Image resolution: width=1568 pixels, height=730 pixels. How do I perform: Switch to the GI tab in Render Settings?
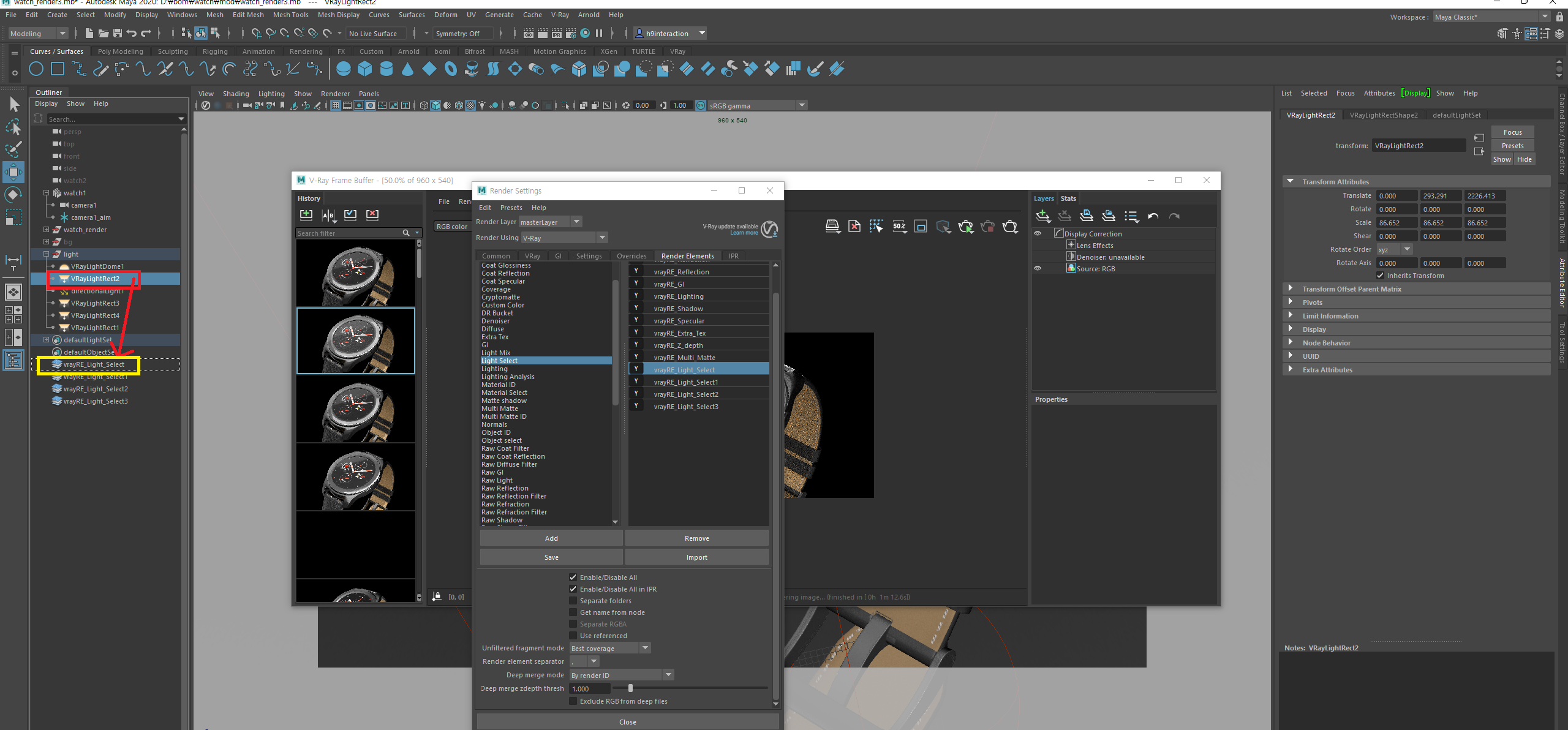pyautogui.click(x=558, y=256)
